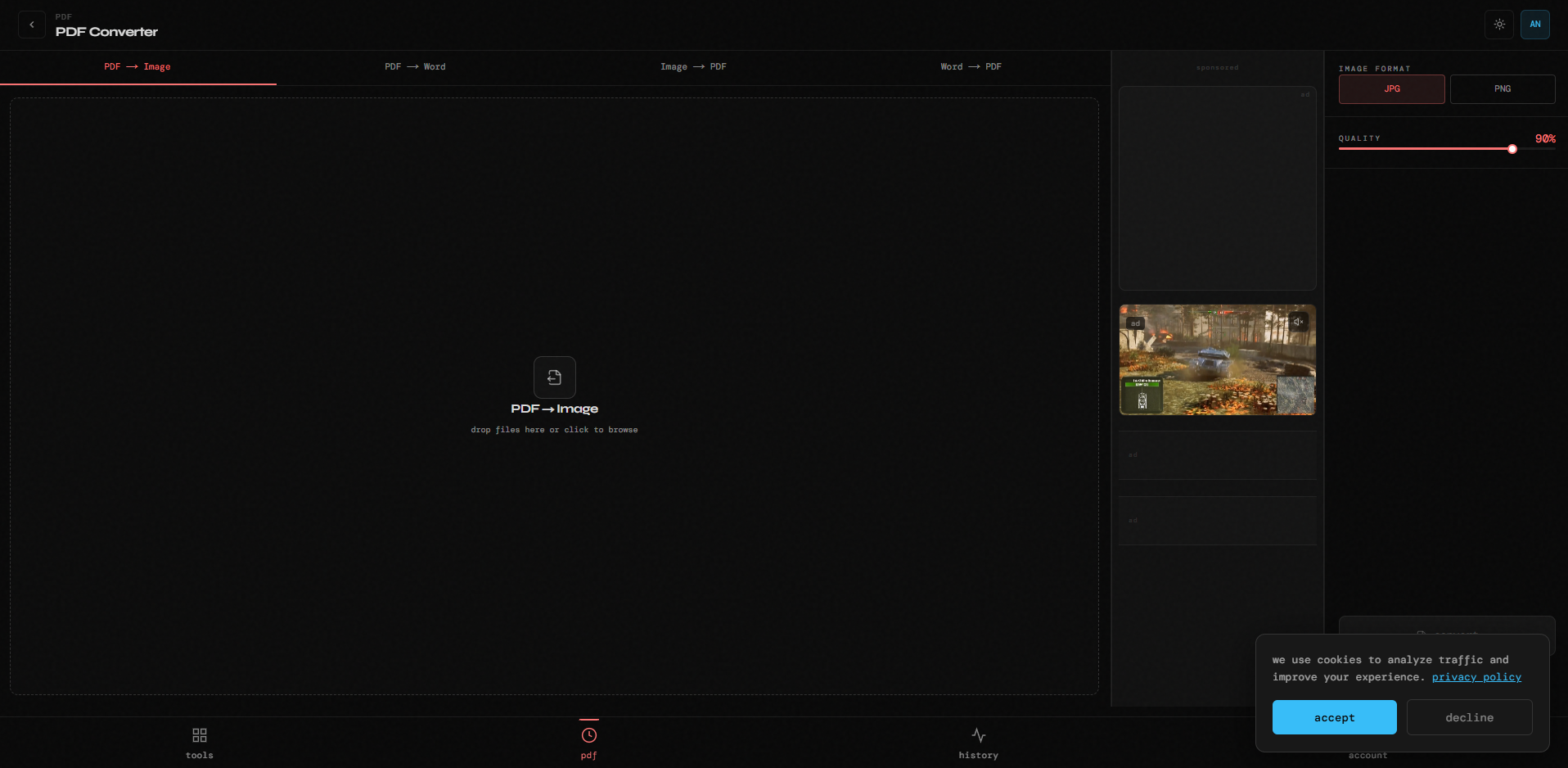Switch image format to PNG

pyautogui.click(x=1502, y=89)
